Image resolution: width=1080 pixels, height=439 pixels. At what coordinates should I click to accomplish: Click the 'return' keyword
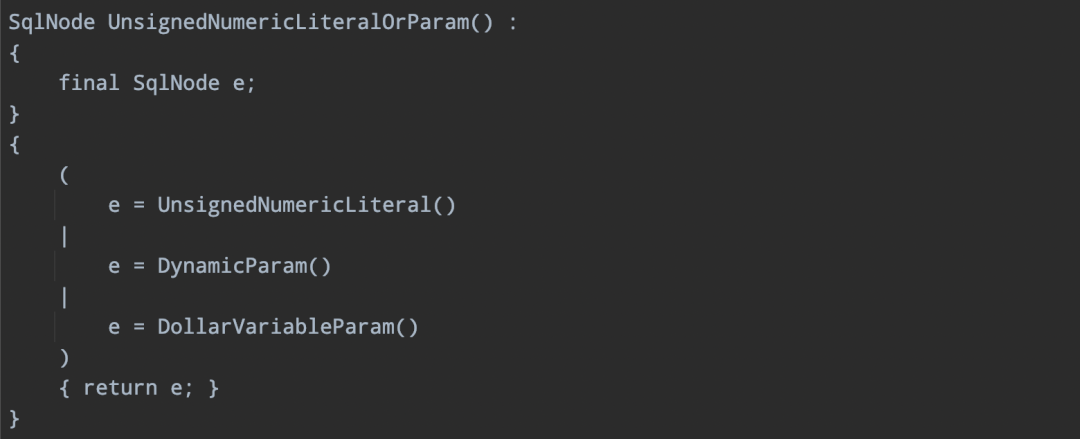[x=120, y=387]
